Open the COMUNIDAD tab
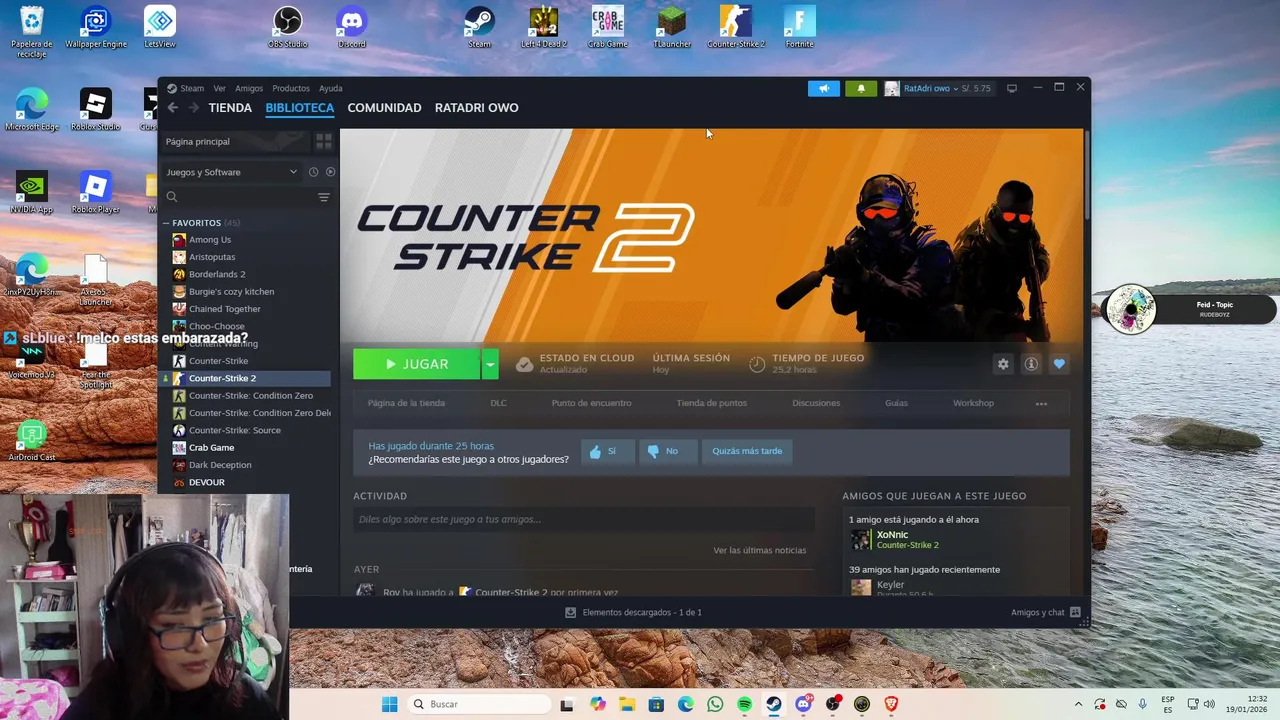The height and width of the screenshot is (720, 1280). [x=384, y=108]
